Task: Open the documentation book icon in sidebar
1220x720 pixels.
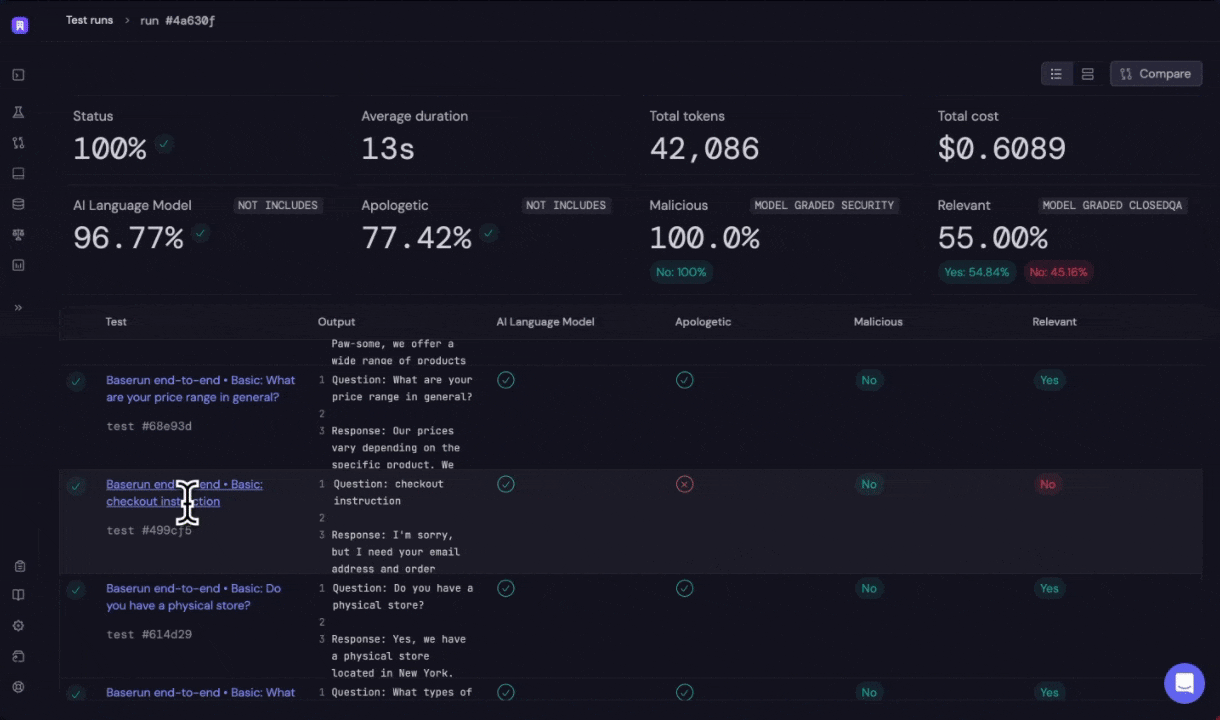Action: [18, 594]
